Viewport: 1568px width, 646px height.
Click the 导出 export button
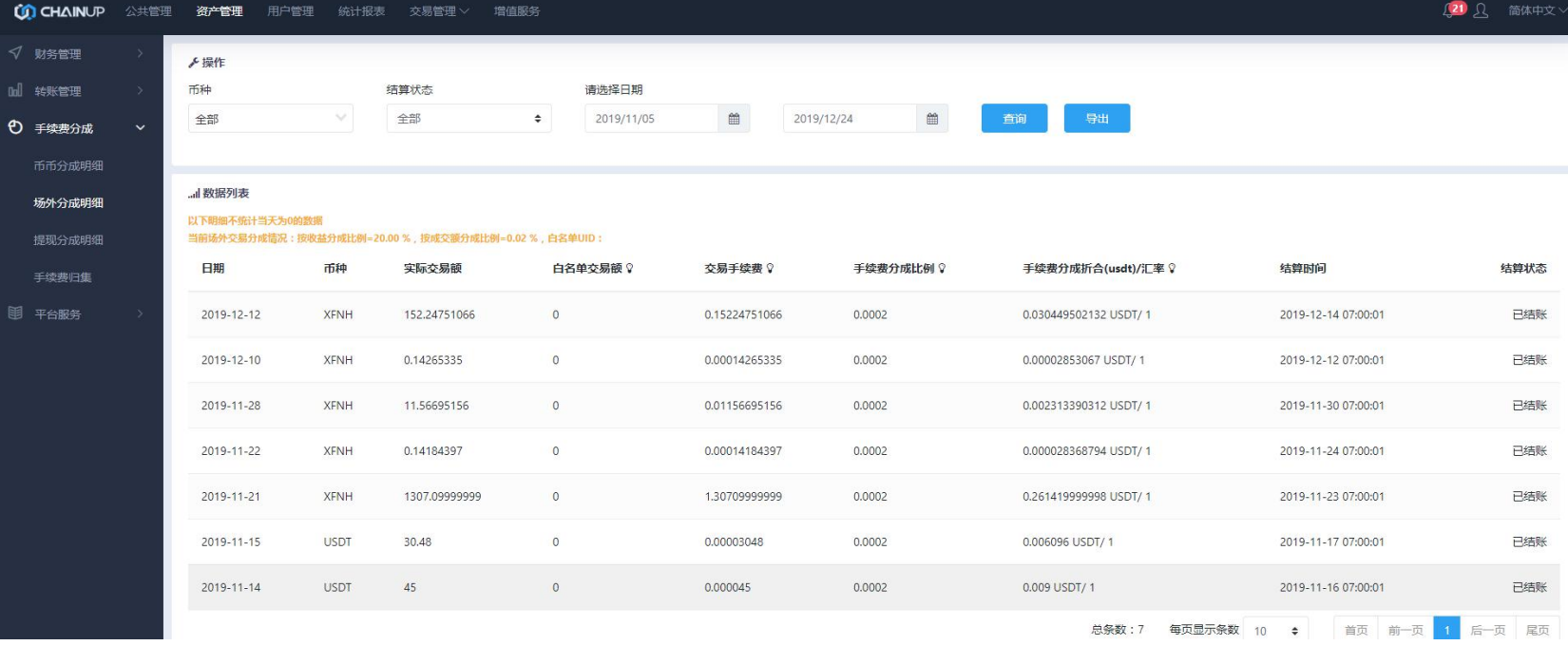pyautogui.click(x=1098, y=119)
